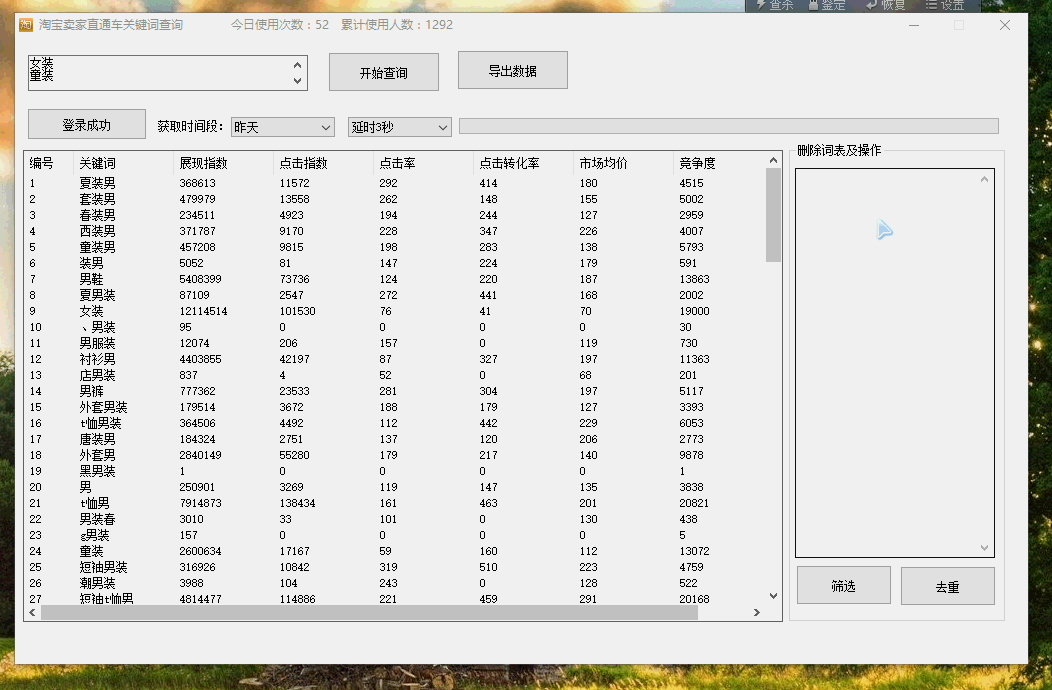Click the 登录成功 login button
Image resolution: width=1052 pixels, height=690 pixels.
point(87,125)
